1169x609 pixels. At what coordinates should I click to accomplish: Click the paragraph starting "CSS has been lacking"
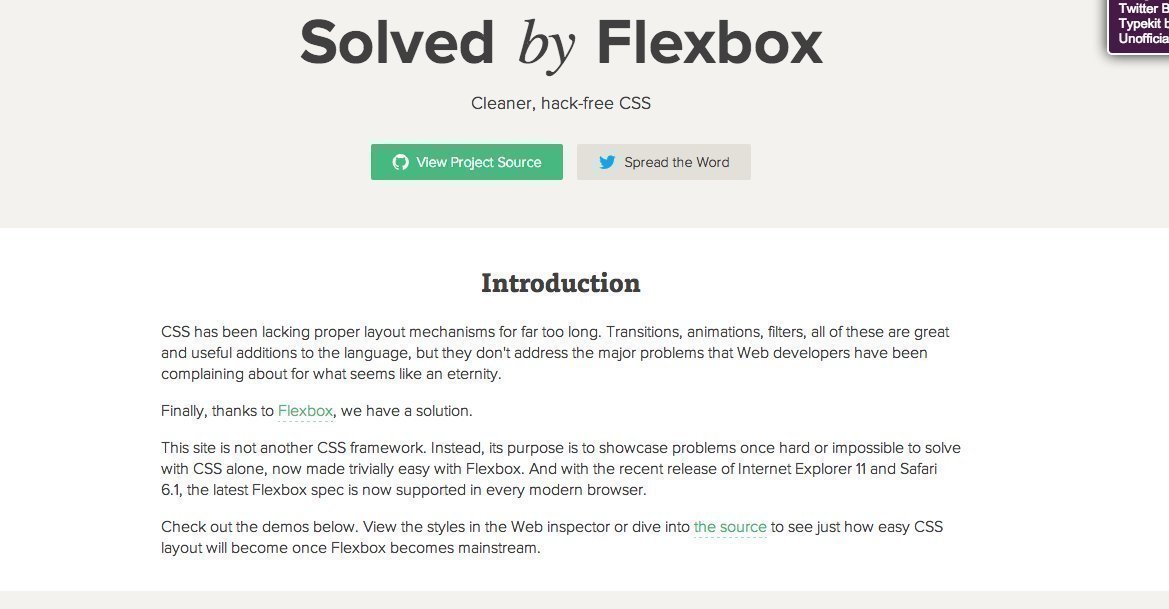(555, 353)
